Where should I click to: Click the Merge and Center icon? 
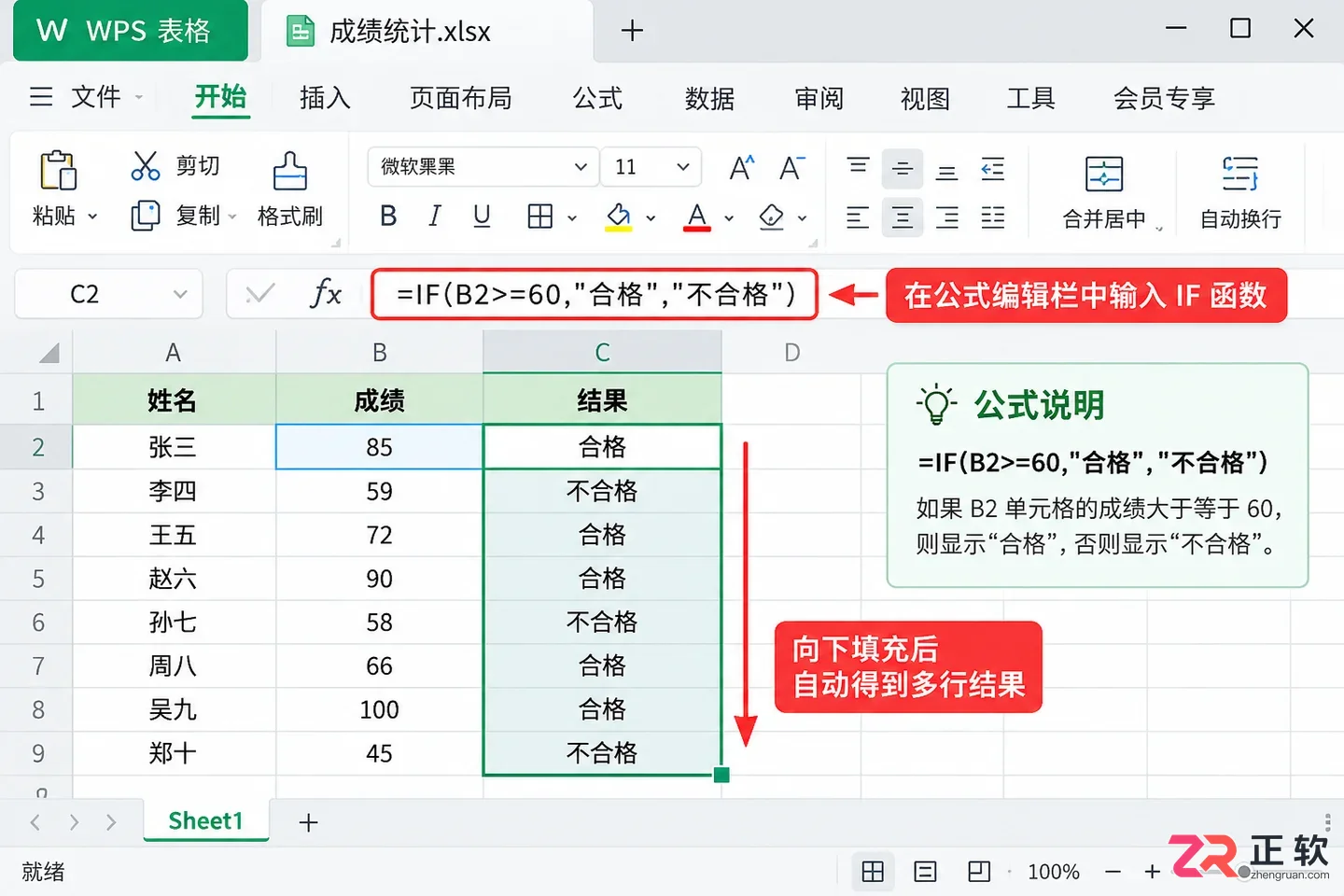tap(1104, 174)
